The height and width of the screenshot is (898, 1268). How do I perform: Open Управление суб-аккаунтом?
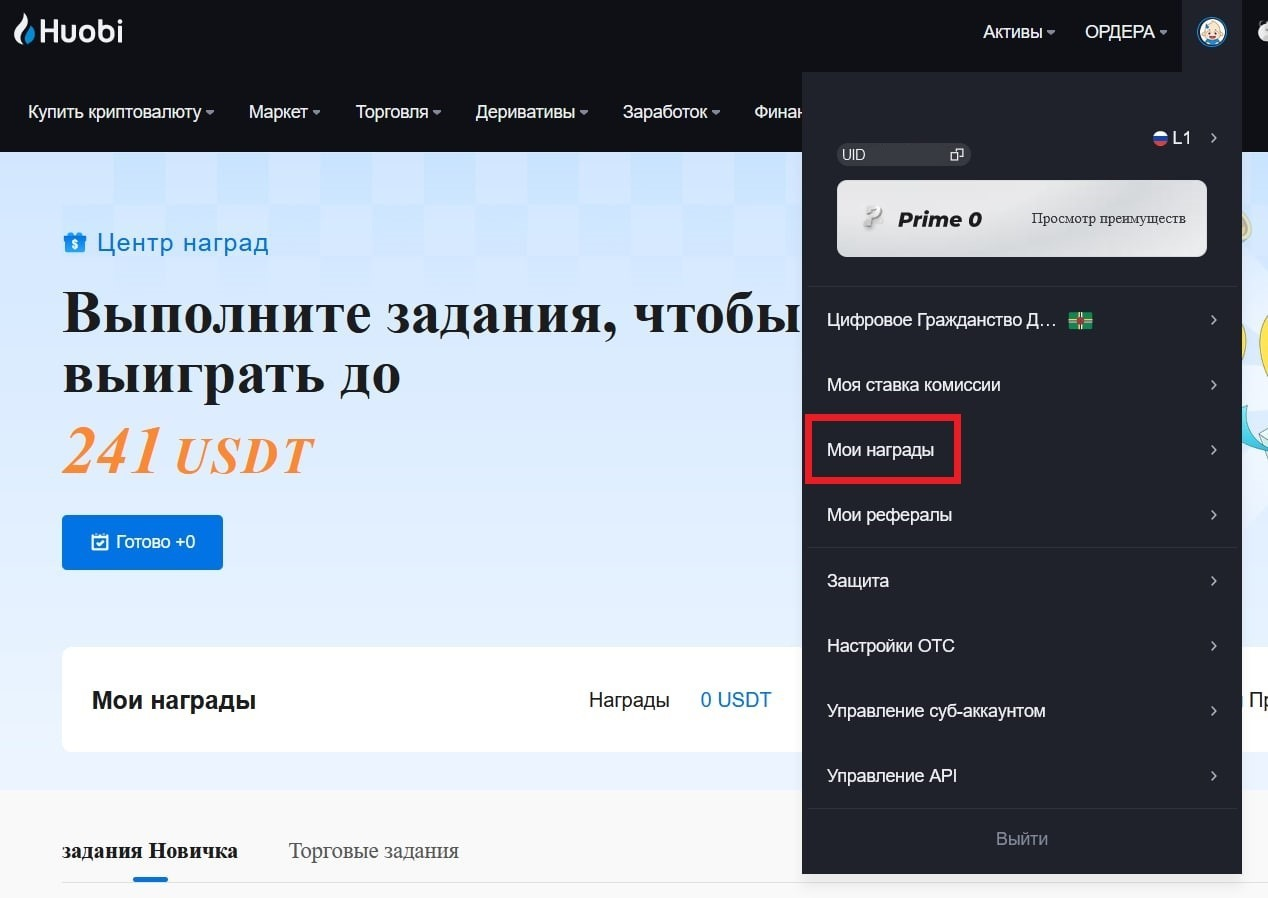(1022, 711)
